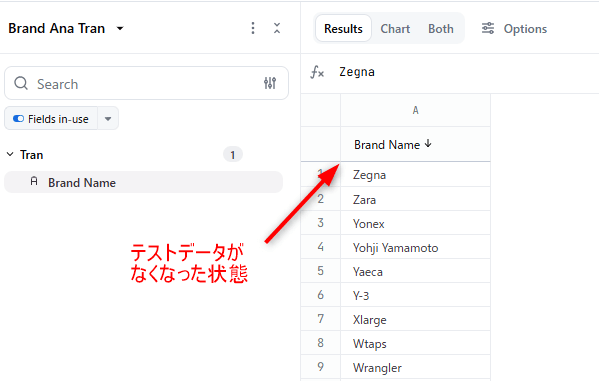Click the fx formula icon
Image resolution: width=599 pixels, height=381 pixels.
[317, 72]
